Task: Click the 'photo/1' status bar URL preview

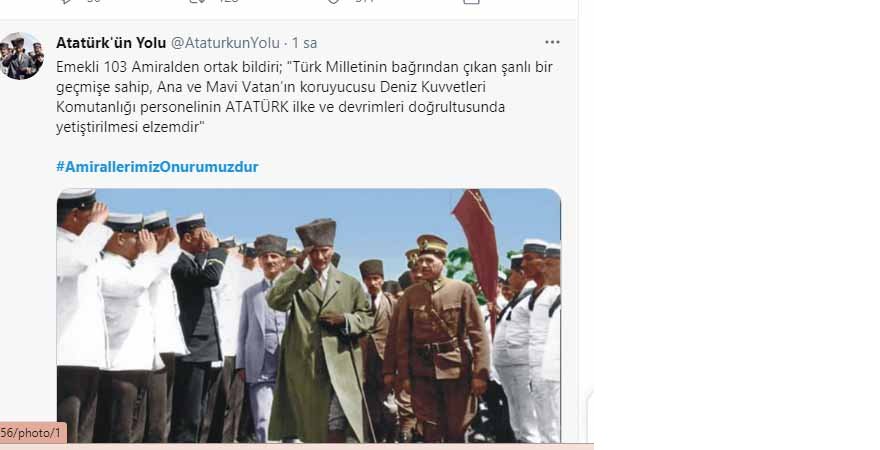Action: pos(33,433)
